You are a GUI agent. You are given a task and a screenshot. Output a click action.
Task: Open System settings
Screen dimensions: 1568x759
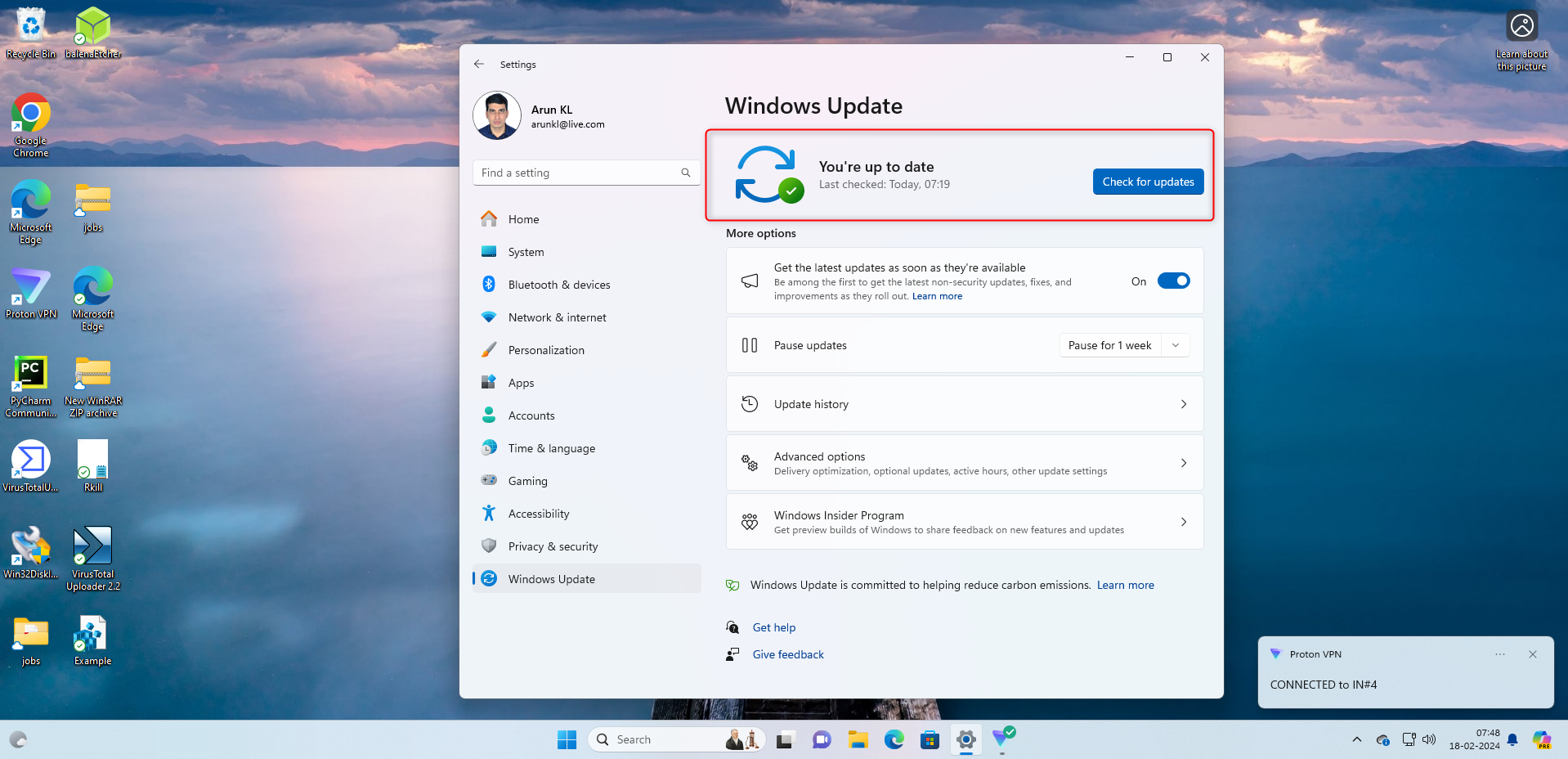[586, 252]
